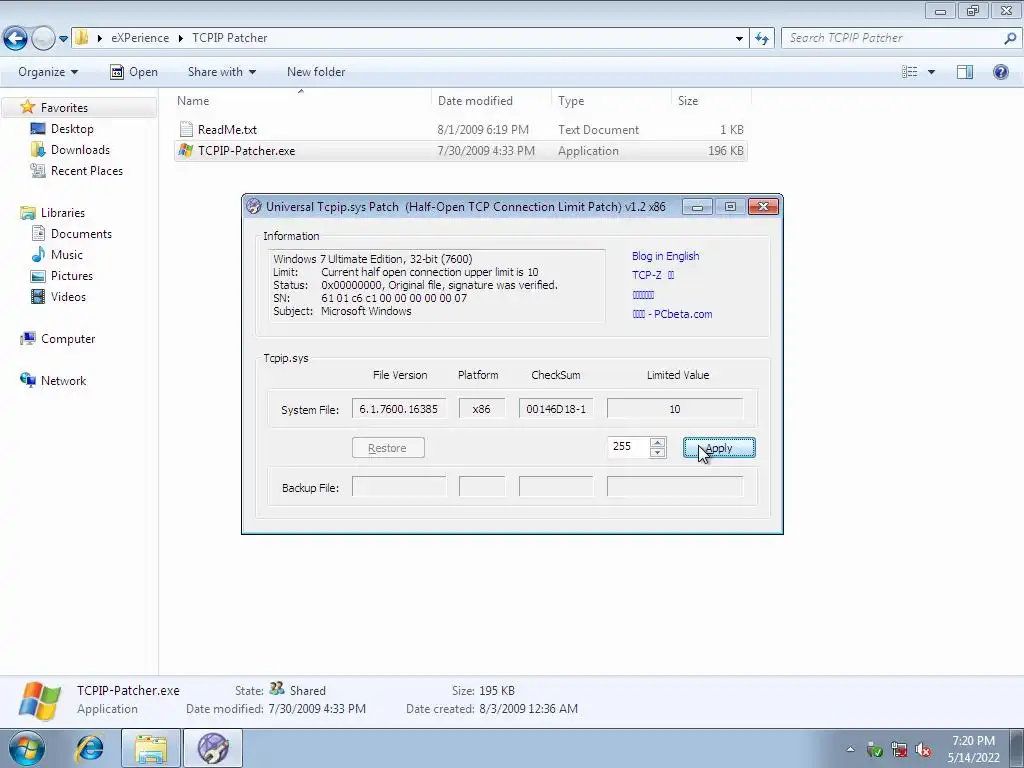Select the ReadMe.txt file icon
Viewport: 1024px width, 768px height.
coord(186,129)
